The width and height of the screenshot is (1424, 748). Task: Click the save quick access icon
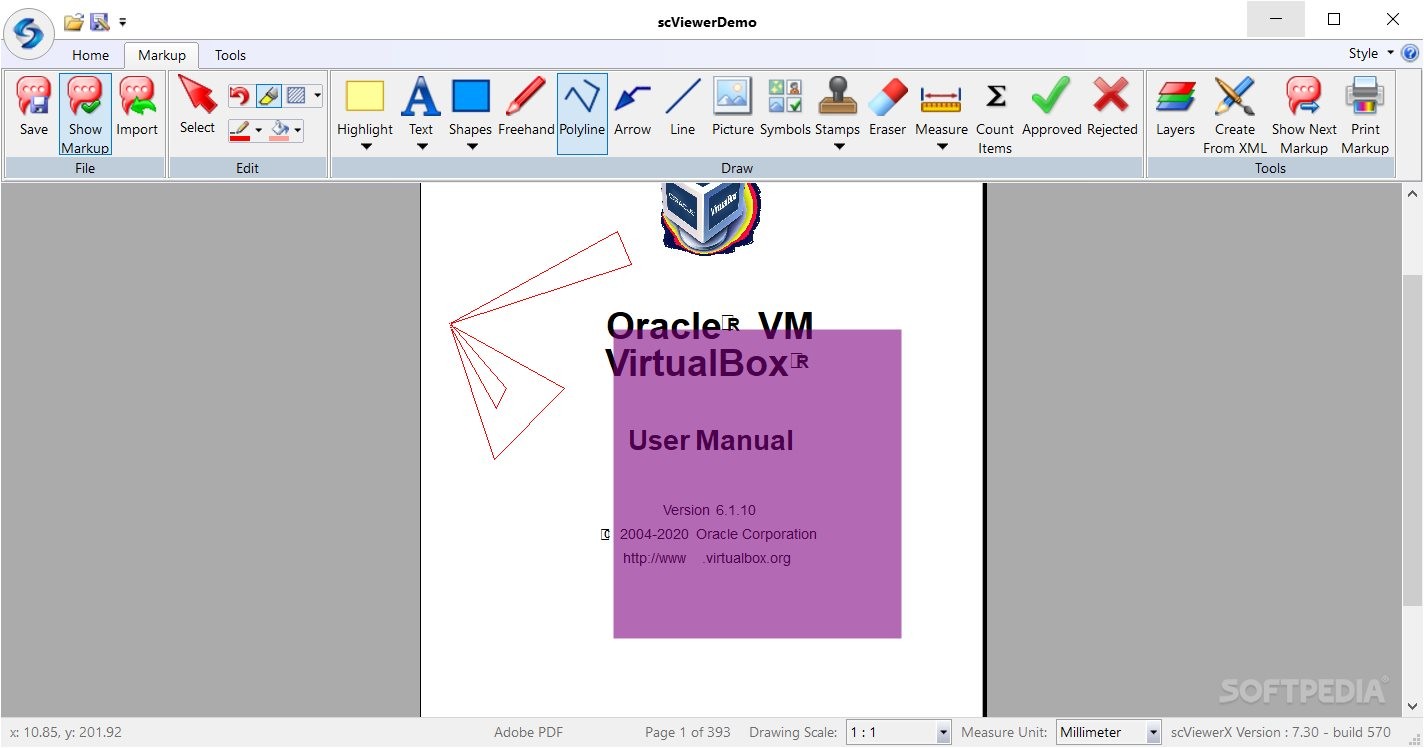tap(100, 21)
